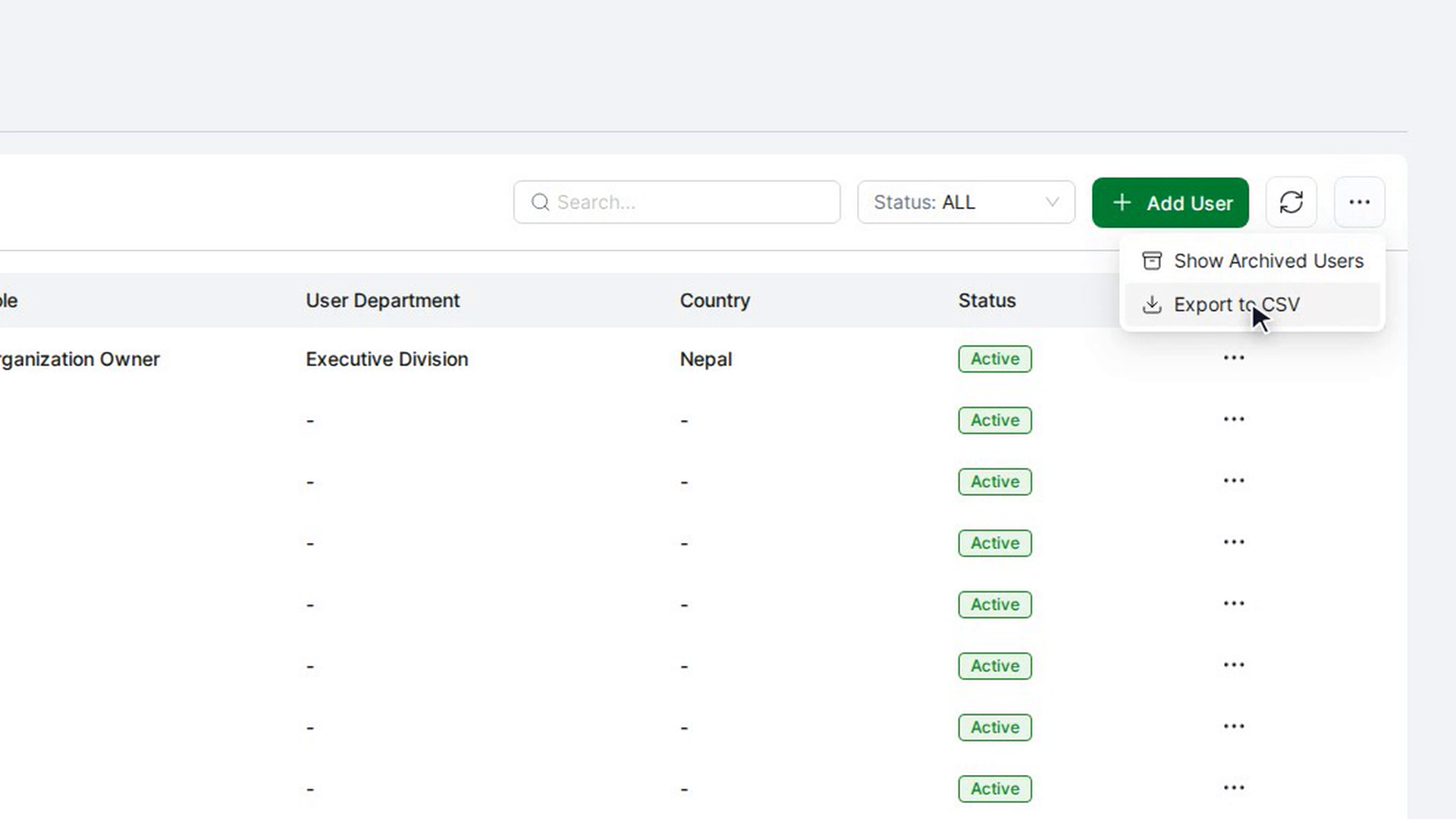This screenshot has width=1456, height=819.
Task: Click plus icon on Add User button
Action: (x=1122, y=202)
